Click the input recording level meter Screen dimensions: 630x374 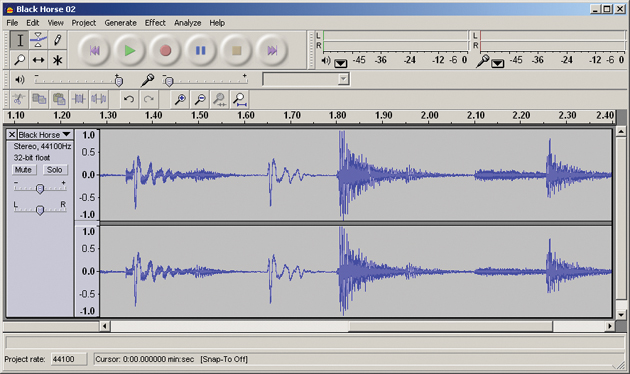pos(552,41)
